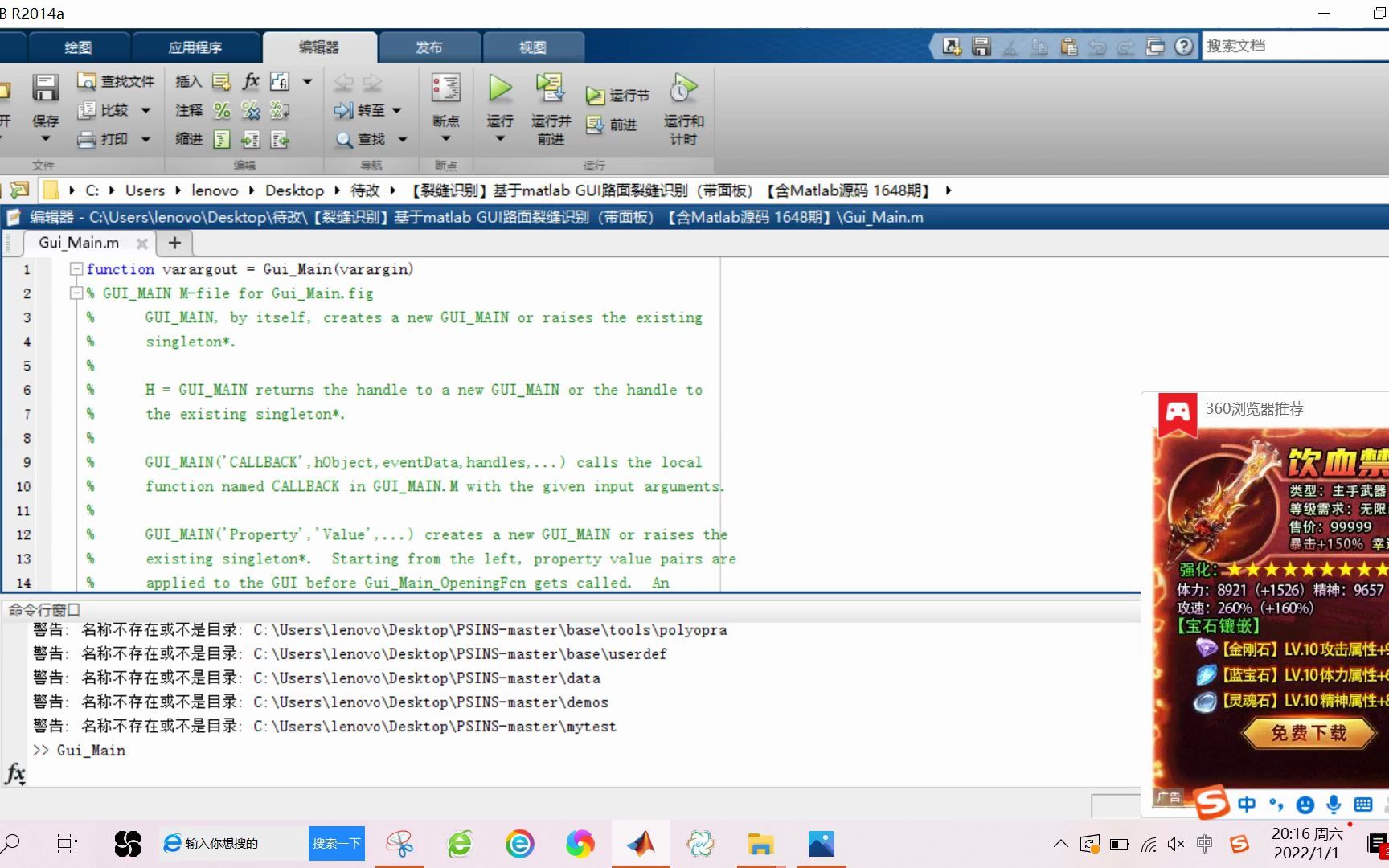1389x868 pixels.
Task: Toggle mute on the system volume icon
Action: [x=1175, y=843]
